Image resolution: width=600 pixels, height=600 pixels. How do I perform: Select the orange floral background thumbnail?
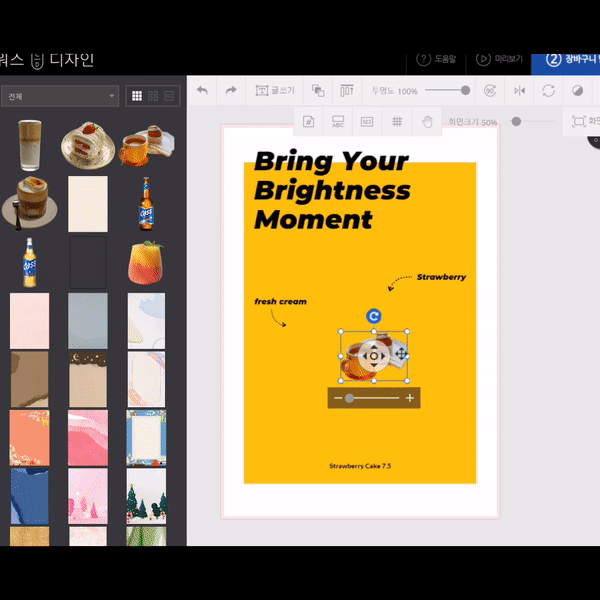29,438
